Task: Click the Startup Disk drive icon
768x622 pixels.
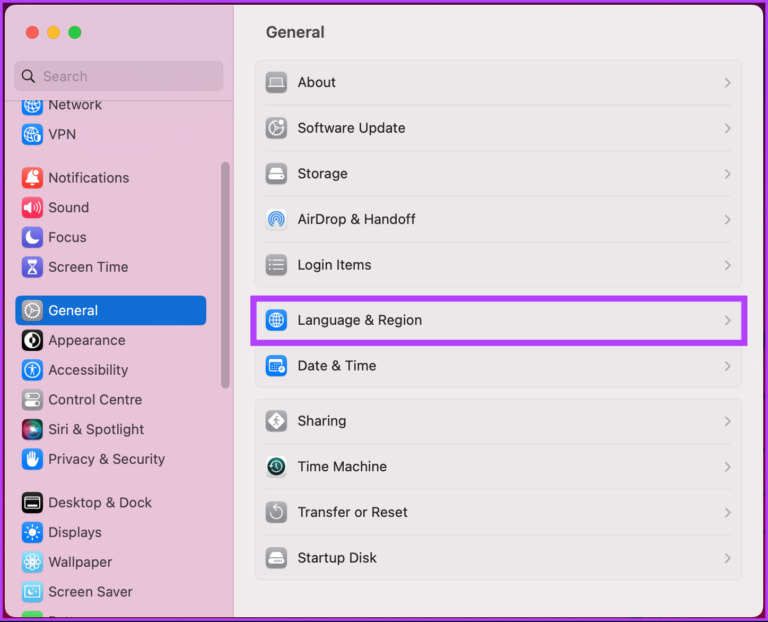Action: pos(276,558)
